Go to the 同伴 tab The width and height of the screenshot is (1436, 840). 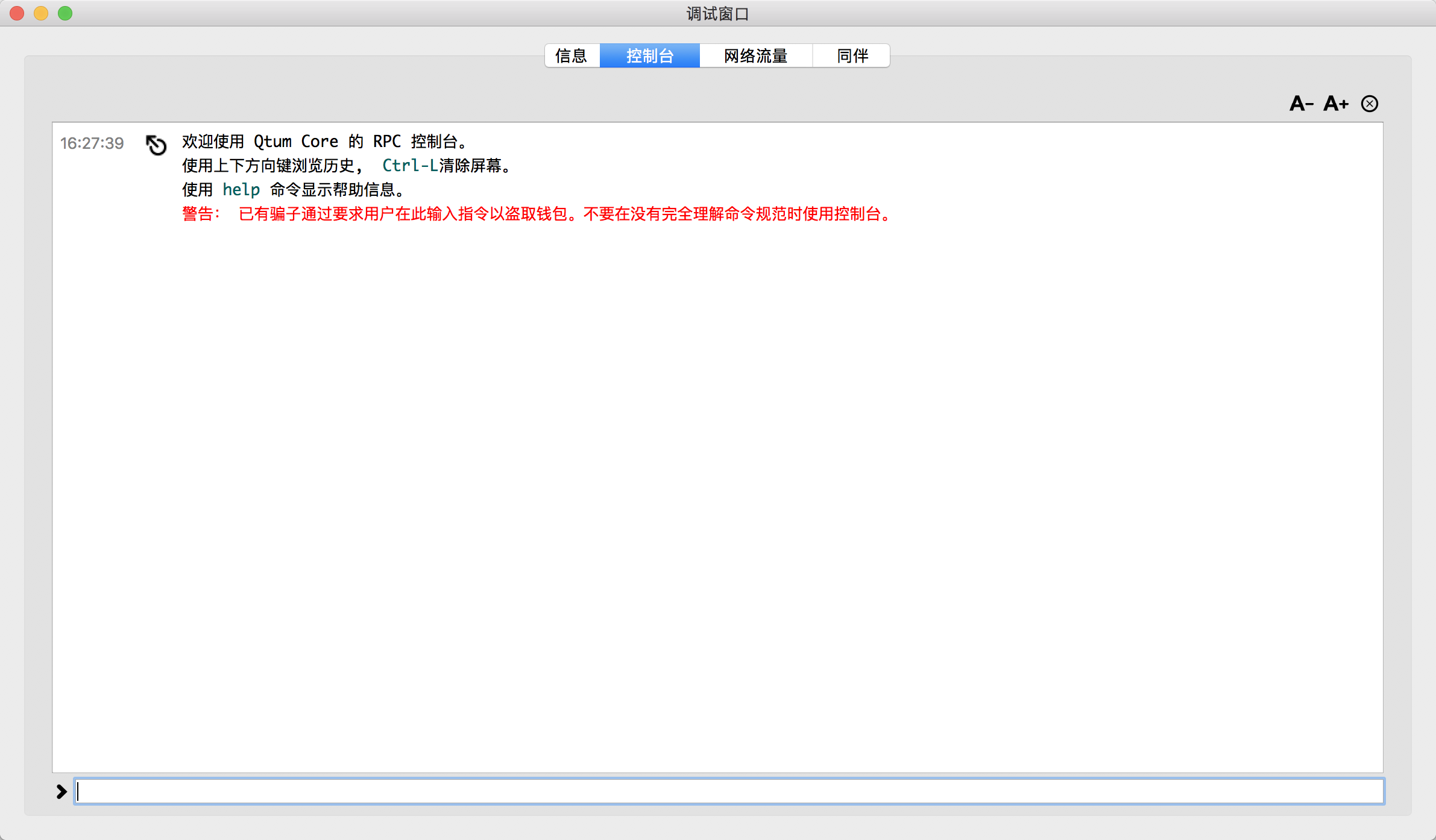click(852, 56)
